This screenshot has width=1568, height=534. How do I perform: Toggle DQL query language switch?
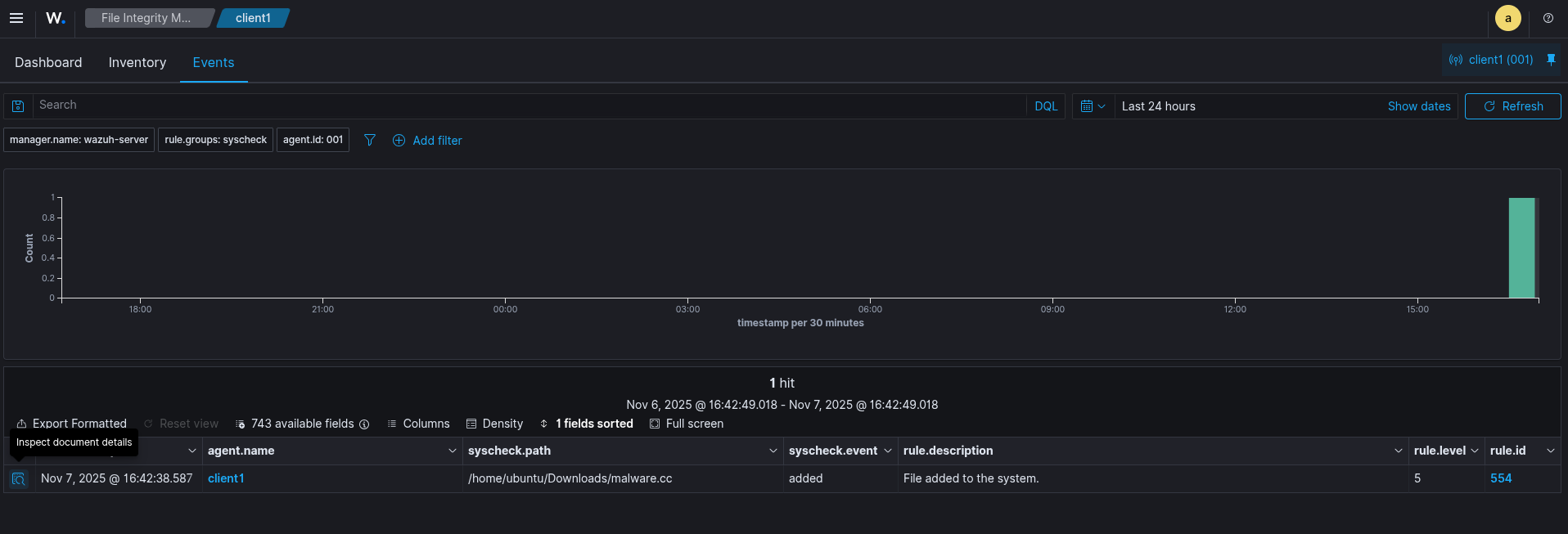[x=1045, y=106]
